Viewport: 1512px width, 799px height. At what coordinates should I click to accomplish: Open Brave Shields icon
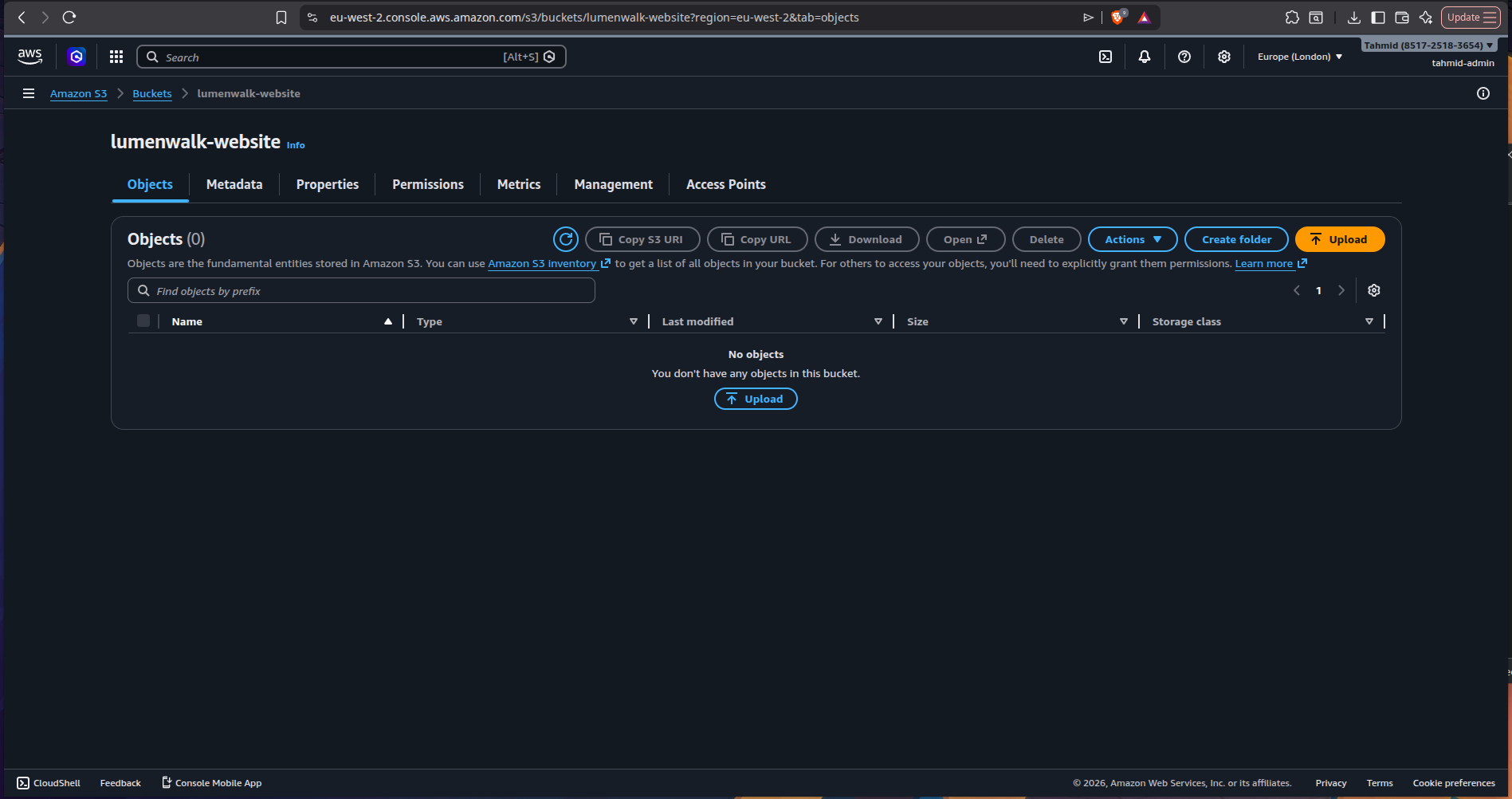point(1118,18)
